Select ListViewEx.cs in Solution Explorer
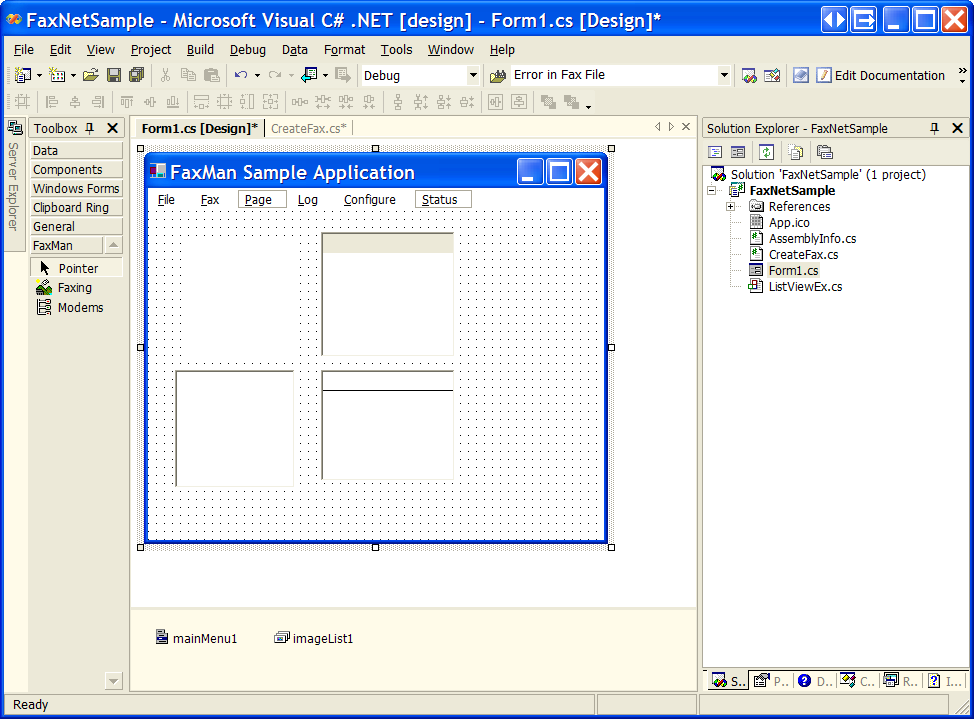The image size is (974, 719). tap(805, 286)
